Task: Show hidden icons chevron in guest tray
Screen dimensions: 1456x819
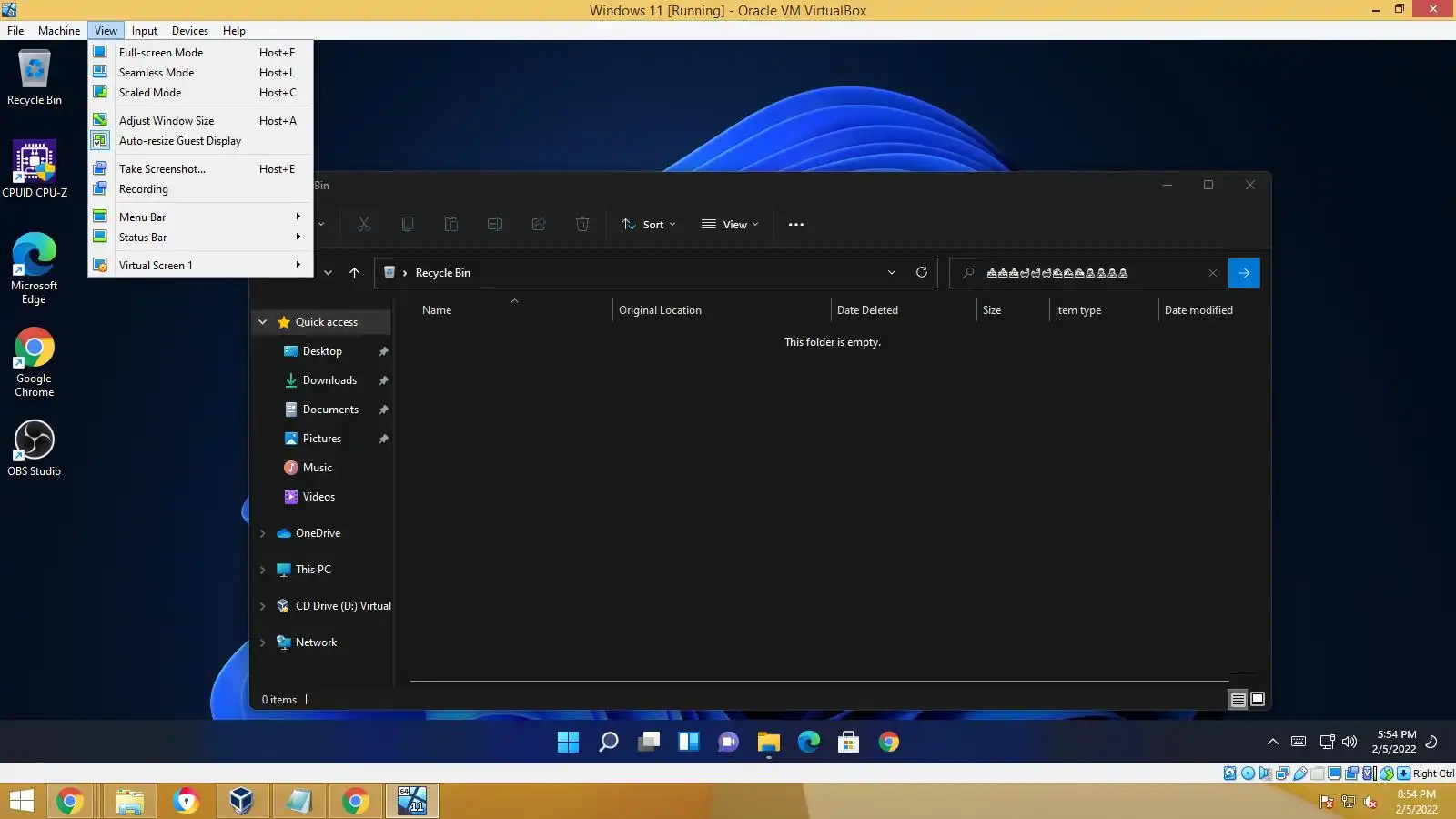Action: pos(1273,743)
